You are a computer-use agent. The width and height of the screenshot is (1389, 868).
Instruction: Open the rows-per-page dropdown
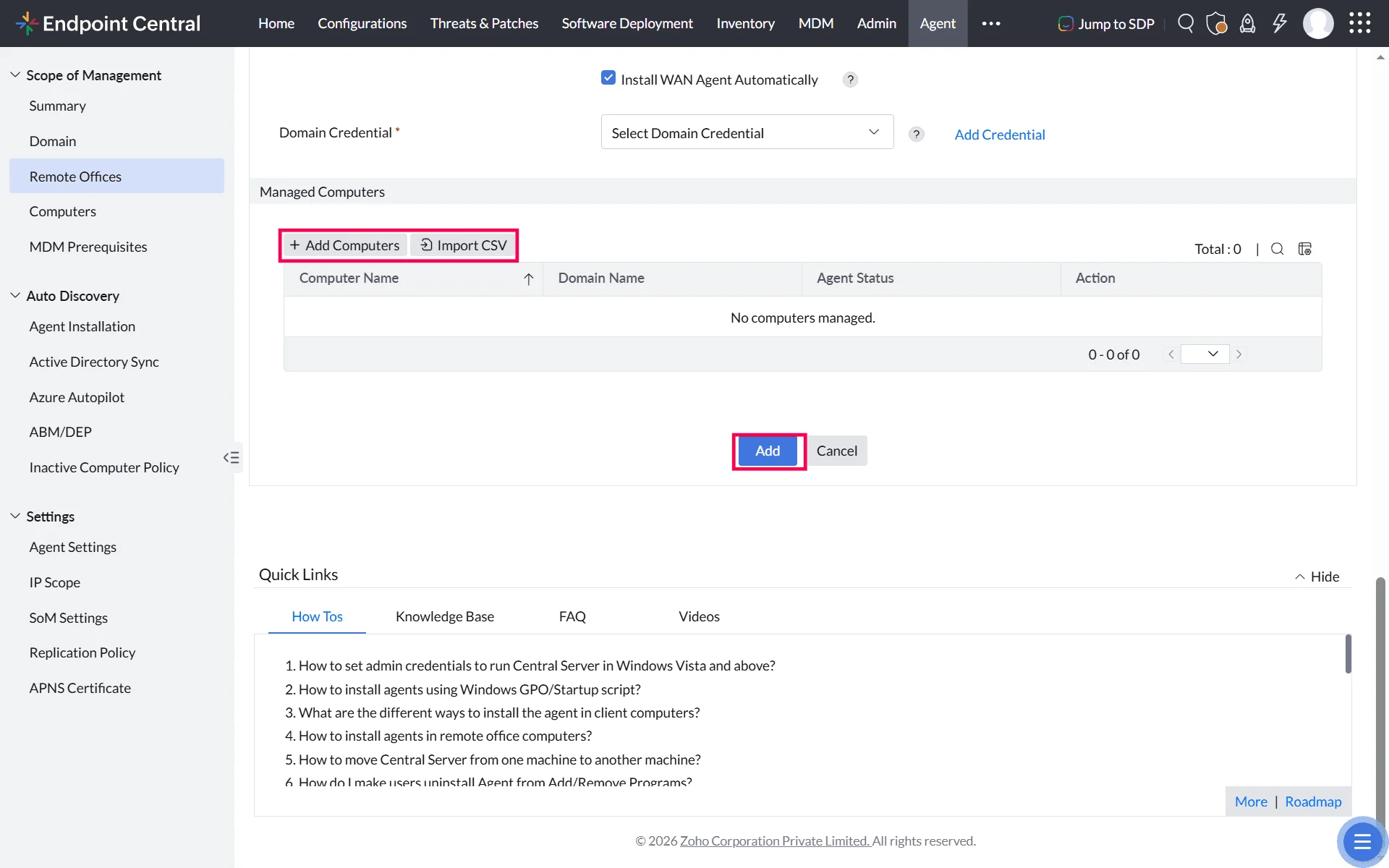[x=1205, y=354]
